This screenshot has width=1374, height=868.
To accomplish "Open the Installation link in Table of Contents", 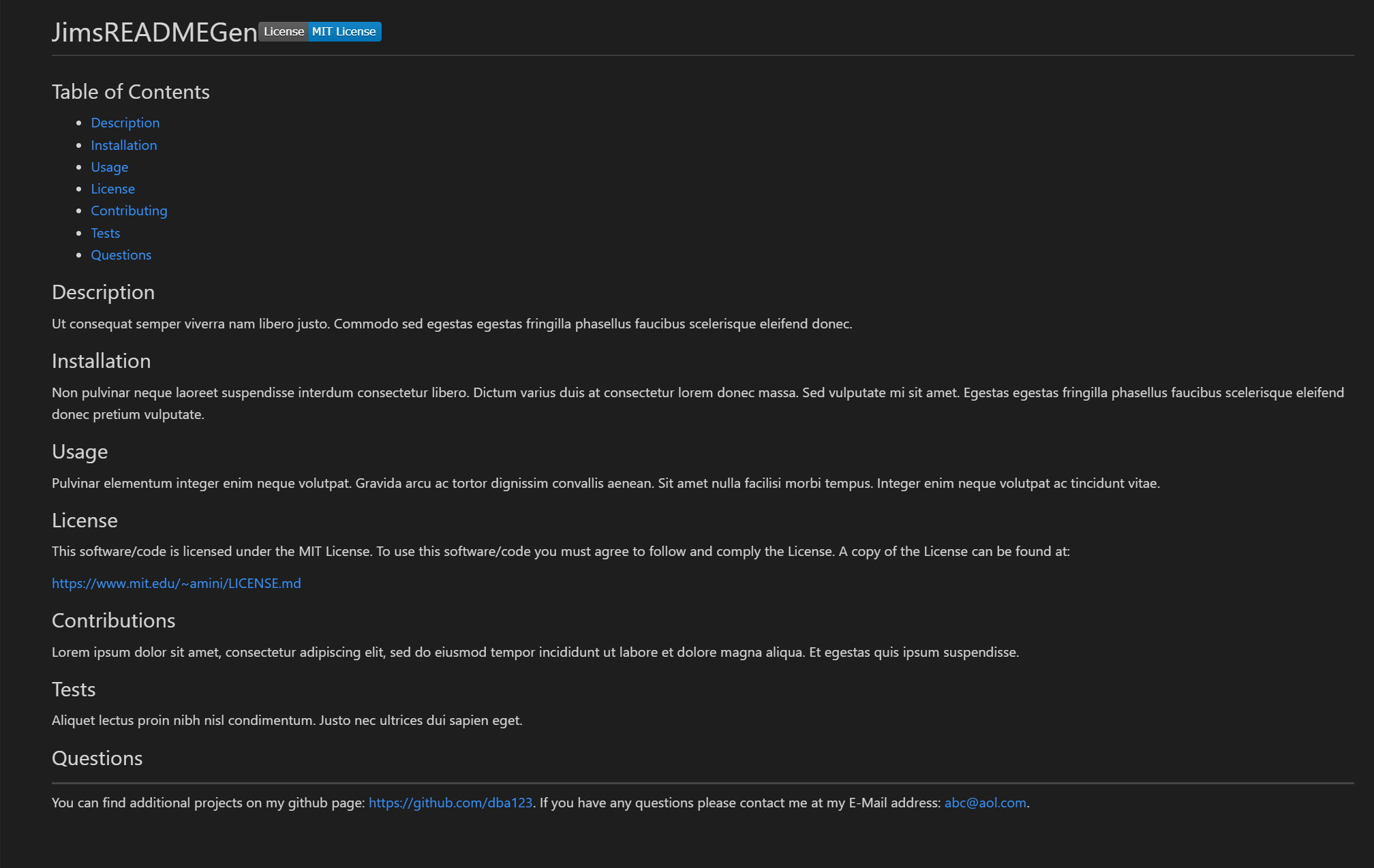I will click(x=123, y=144).
